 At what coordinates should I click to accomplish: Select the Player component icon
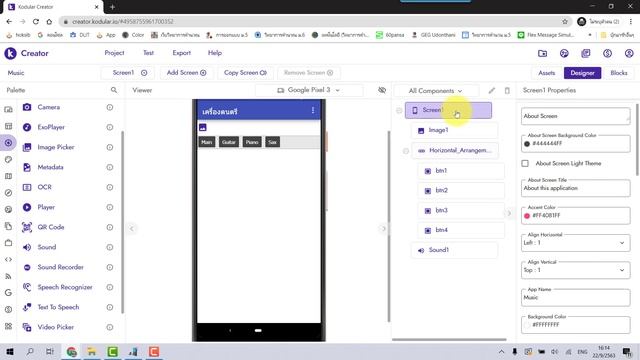(x=27, y=207)
